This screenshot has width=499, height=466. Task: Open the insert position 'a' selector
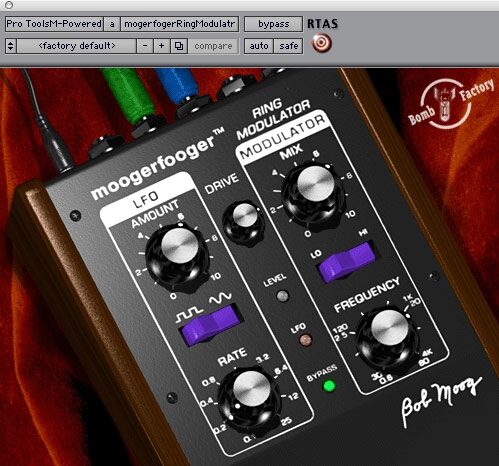point(112,24)
